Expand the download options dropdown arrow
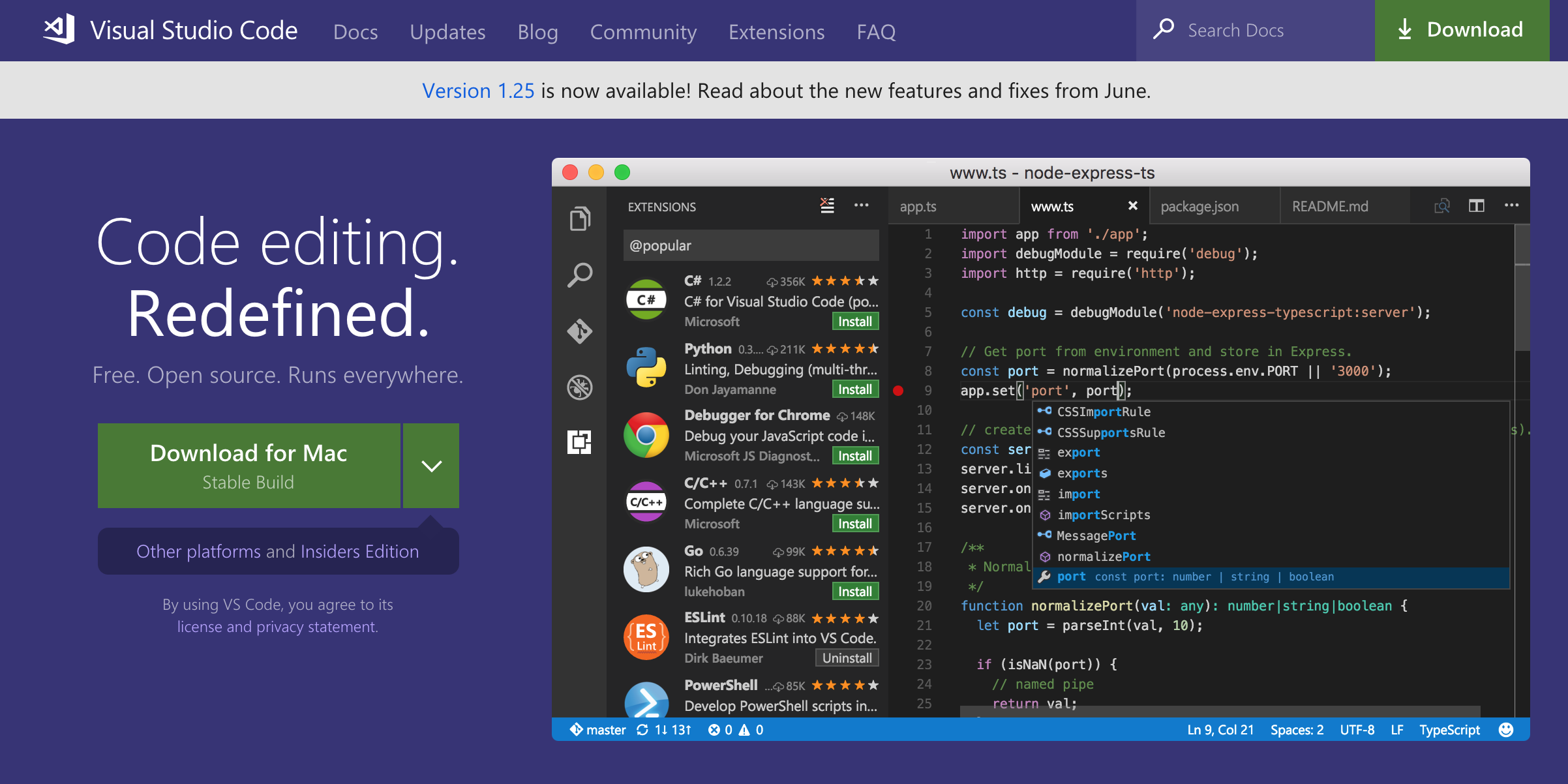This screenshot has height=784, width=1568. click(431, 466)
